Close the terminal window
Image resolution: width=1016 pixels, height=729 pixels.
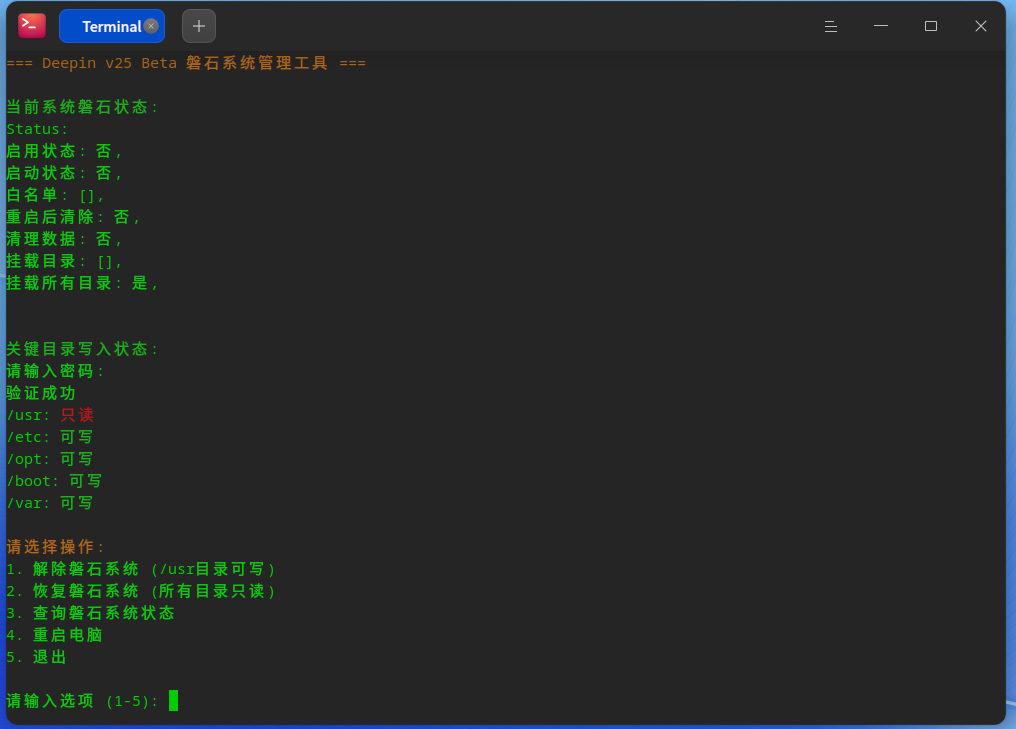coord(980,26)
